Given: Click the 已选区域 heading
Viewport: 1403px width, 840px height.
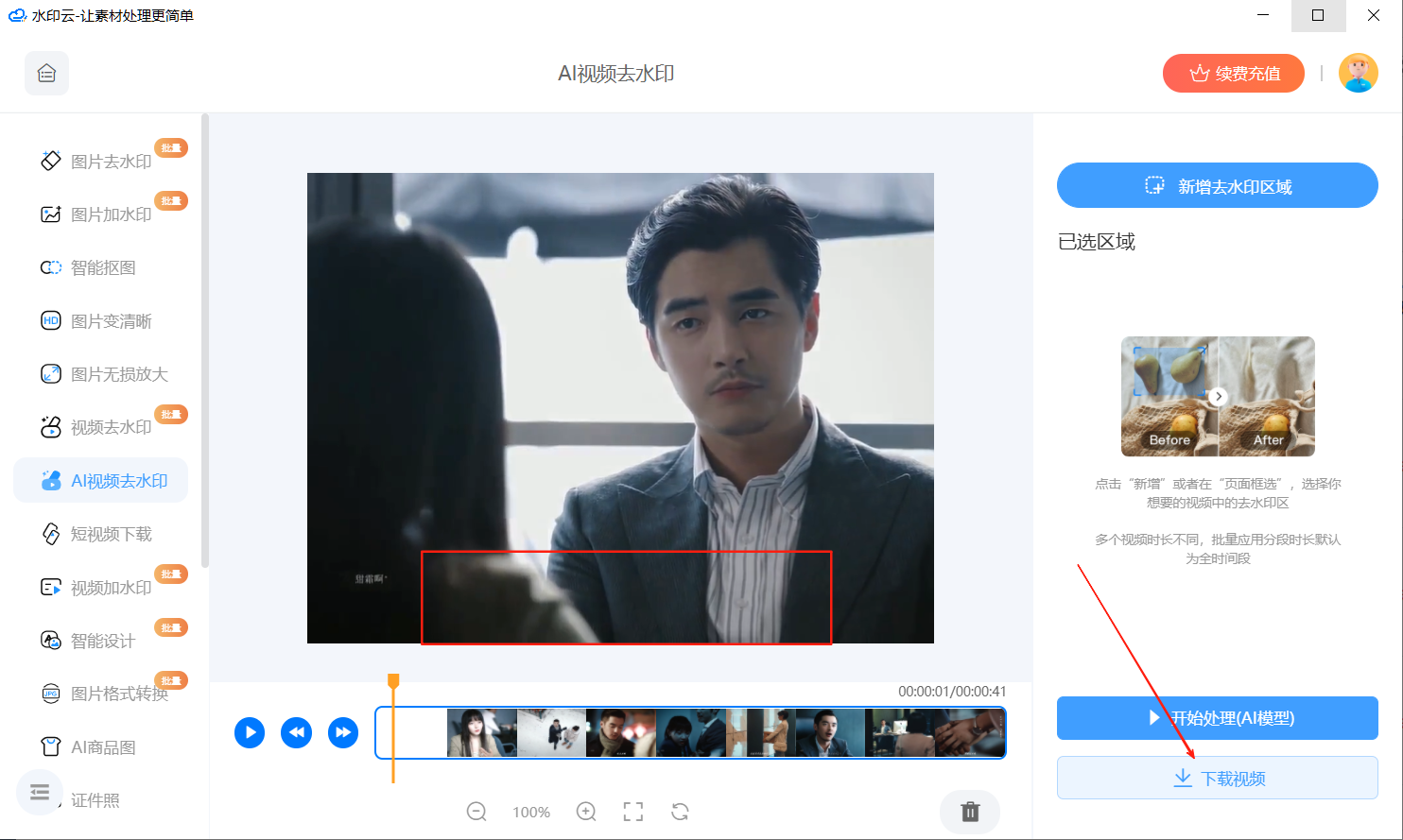Looking at the screenshot, I should (x=1097, y=242).
